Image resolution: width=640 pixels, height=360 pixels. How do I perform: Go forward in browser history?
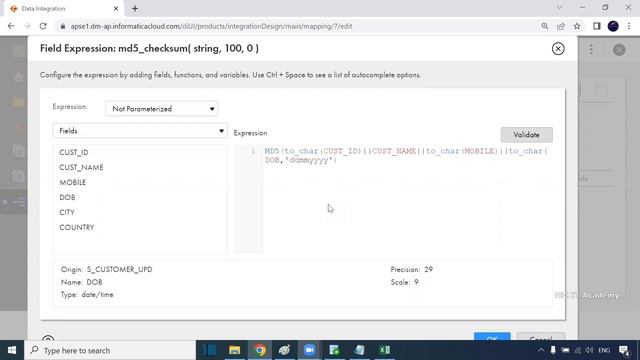(27, 26)
